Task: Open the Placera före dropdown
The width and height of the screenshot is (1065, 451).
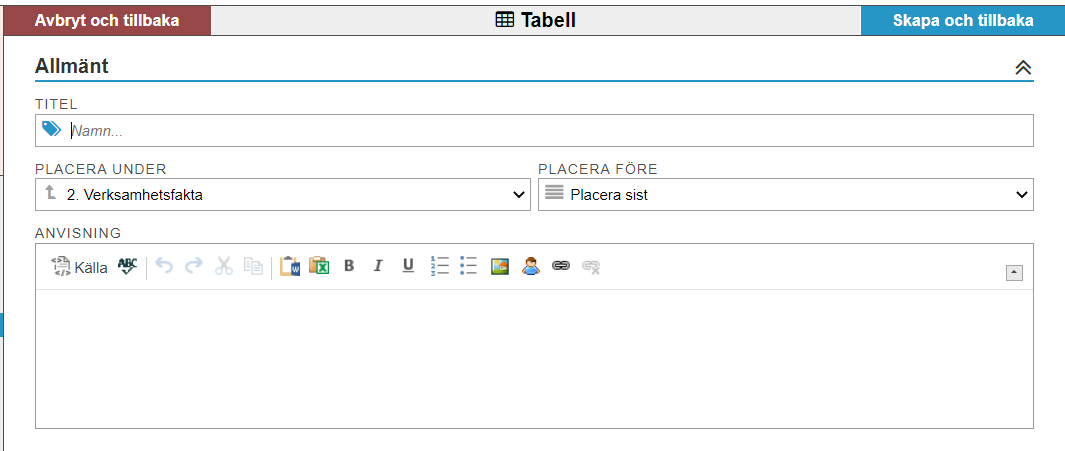Action: [785, 195]
